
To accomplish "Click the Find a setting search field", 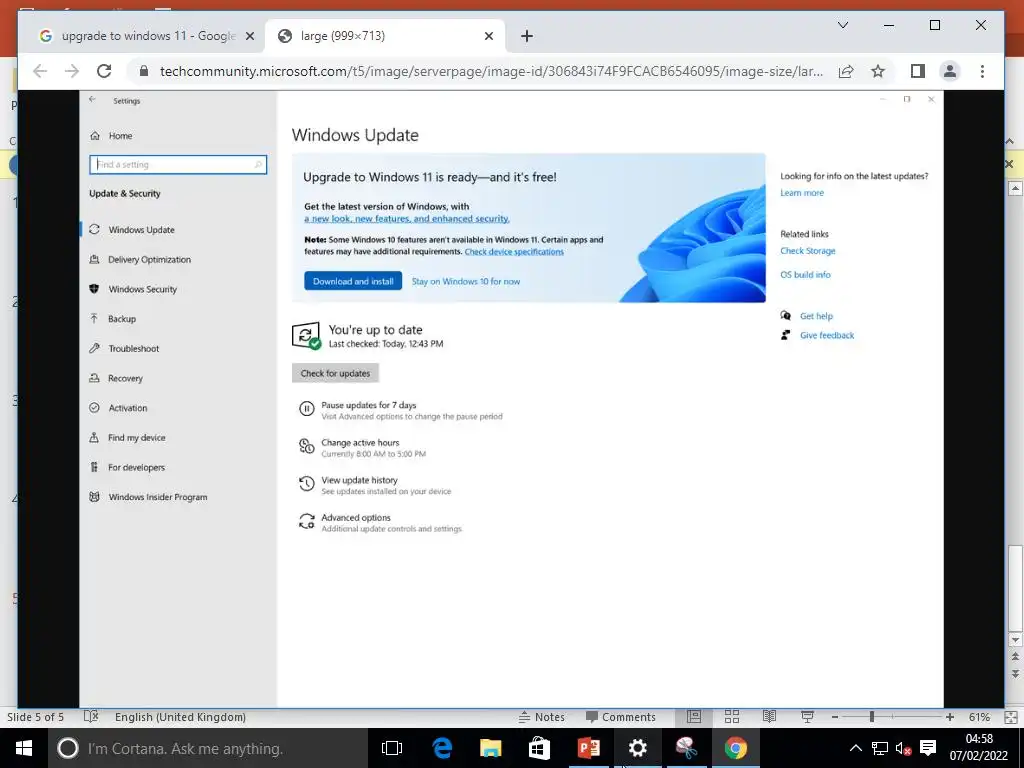I will [x=178, y=165].
